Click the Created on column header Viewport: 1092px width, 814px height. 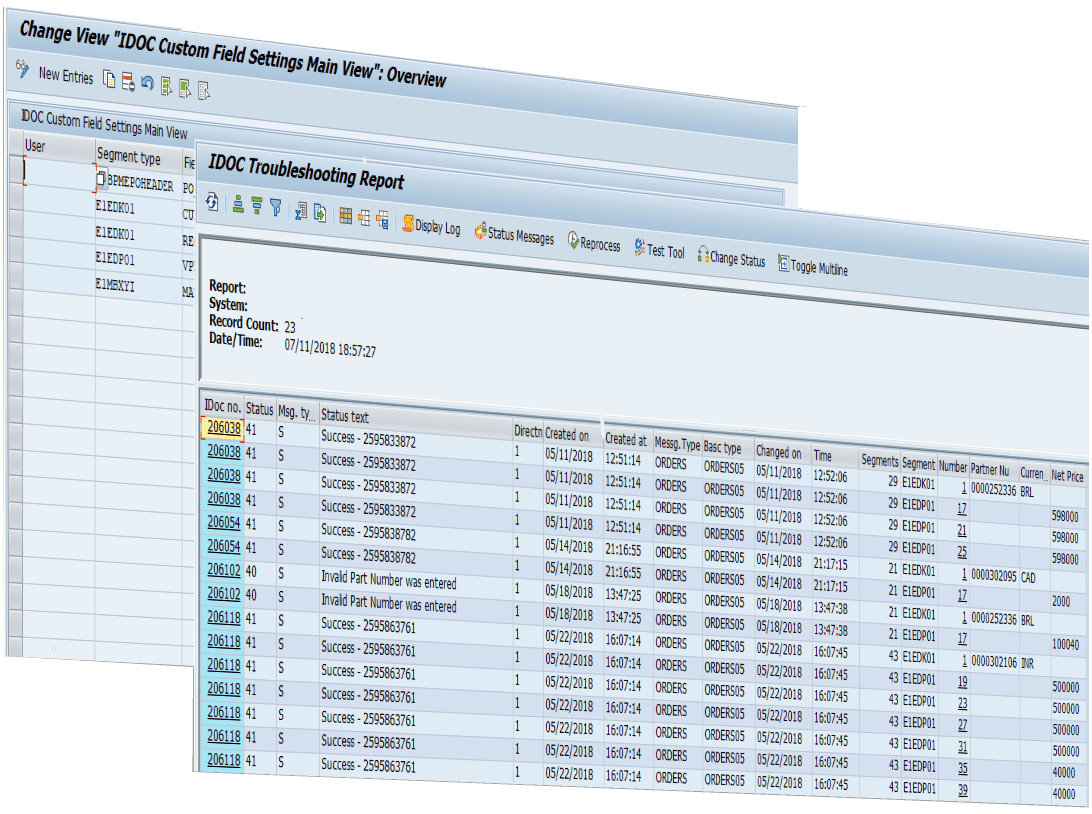point(572,434)
